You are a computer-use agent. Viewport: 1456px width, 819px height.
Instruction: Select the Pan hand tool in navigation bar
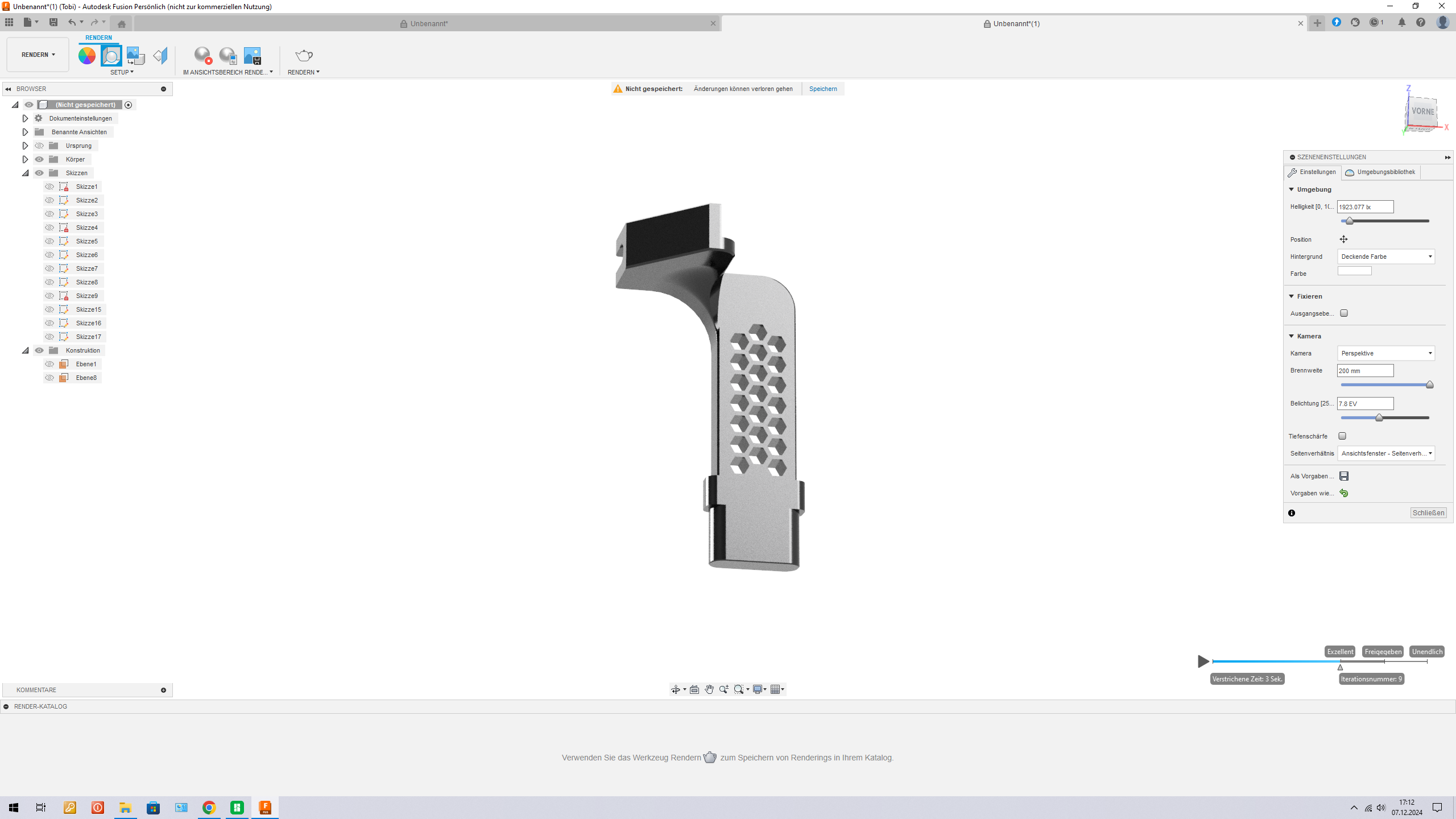click(709, 689)
